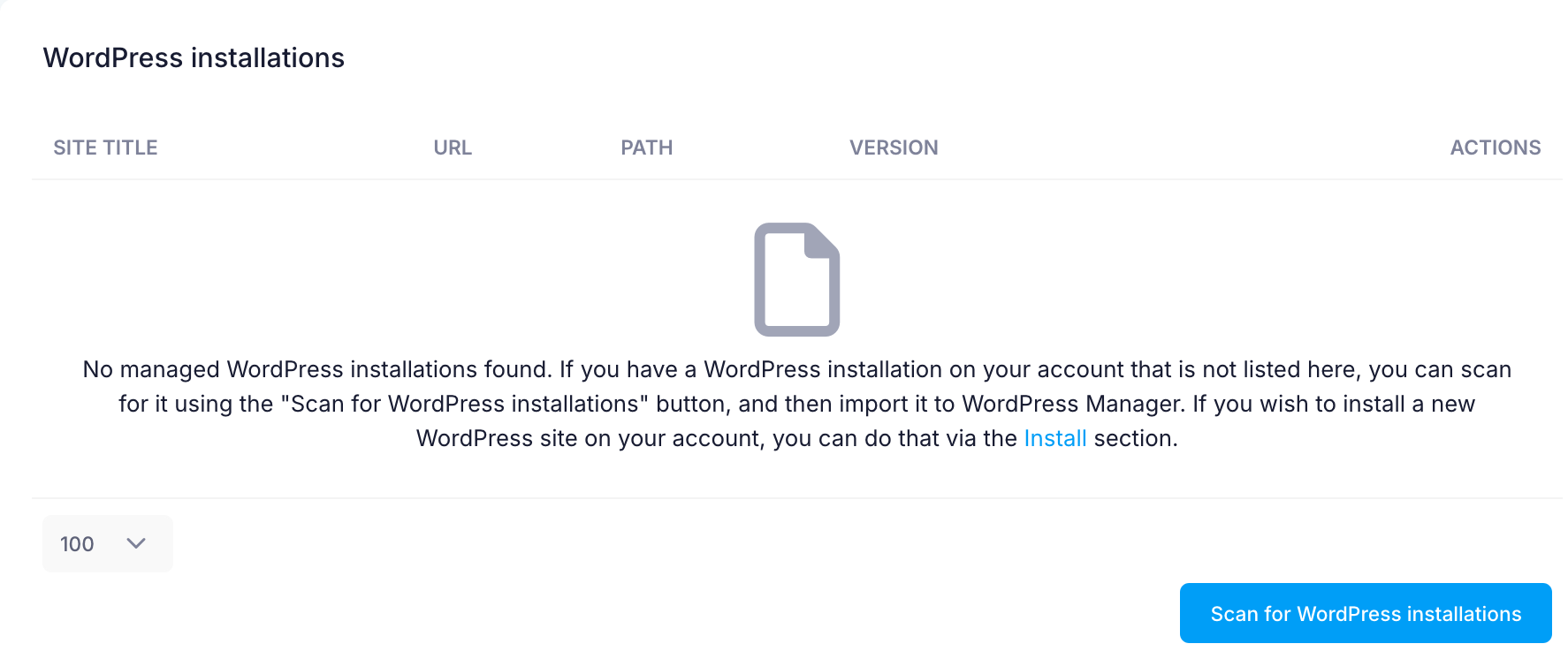Screen dimensions: 1568x659
Task: Click the empty document placeholder icon
Action: pyautogui.click(x=797, y=279)
